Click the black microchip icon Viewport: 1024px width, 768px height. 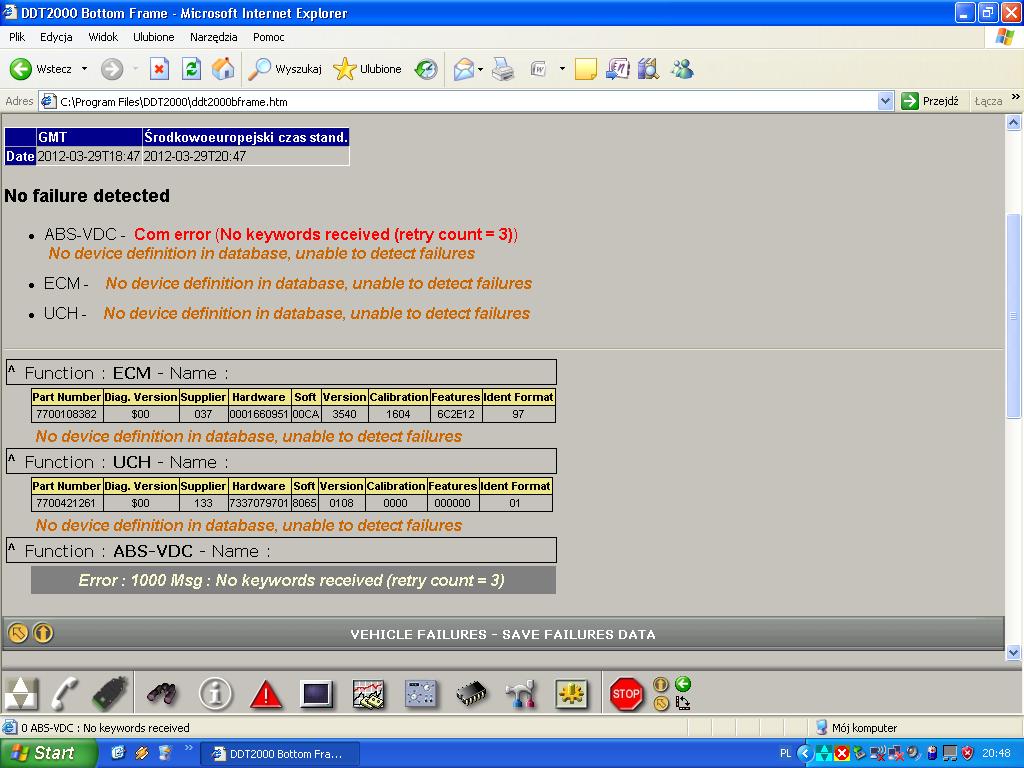[471, 694]
